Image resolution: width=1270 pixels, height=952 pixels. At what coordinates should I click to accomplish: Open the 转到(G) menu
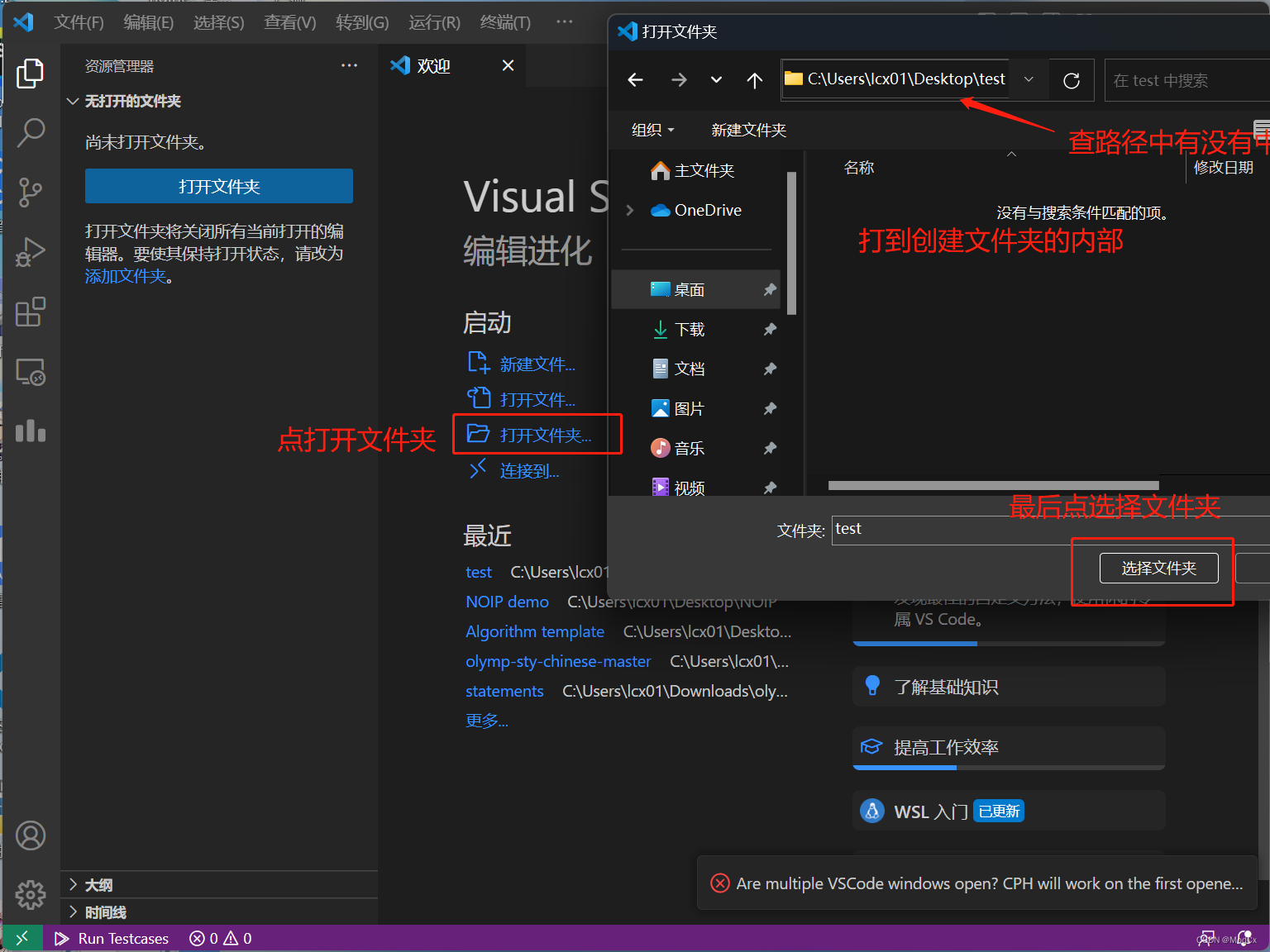tap(362, 22)
